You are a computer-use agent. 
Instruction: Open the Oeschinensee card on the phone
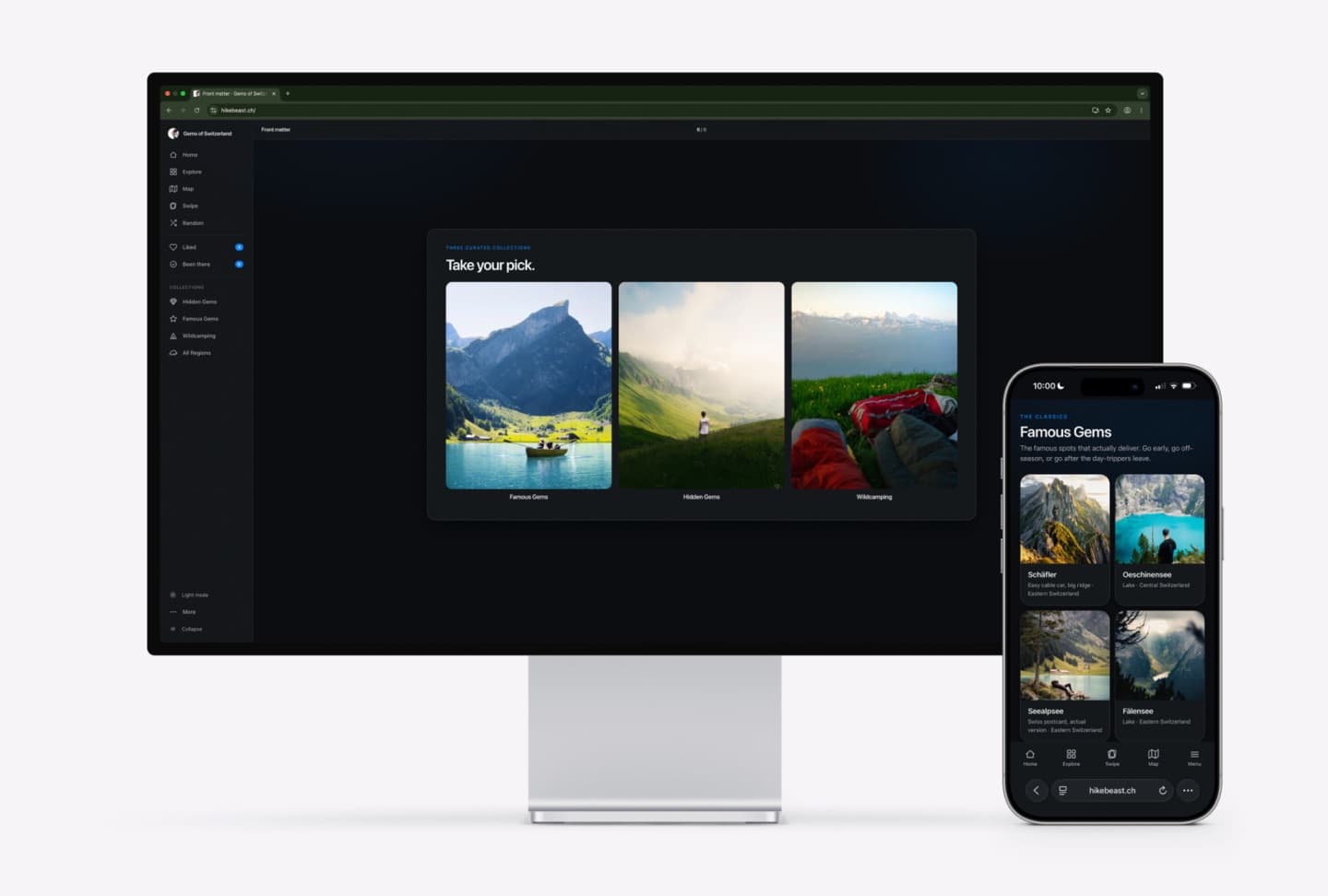pos(1159,538)
